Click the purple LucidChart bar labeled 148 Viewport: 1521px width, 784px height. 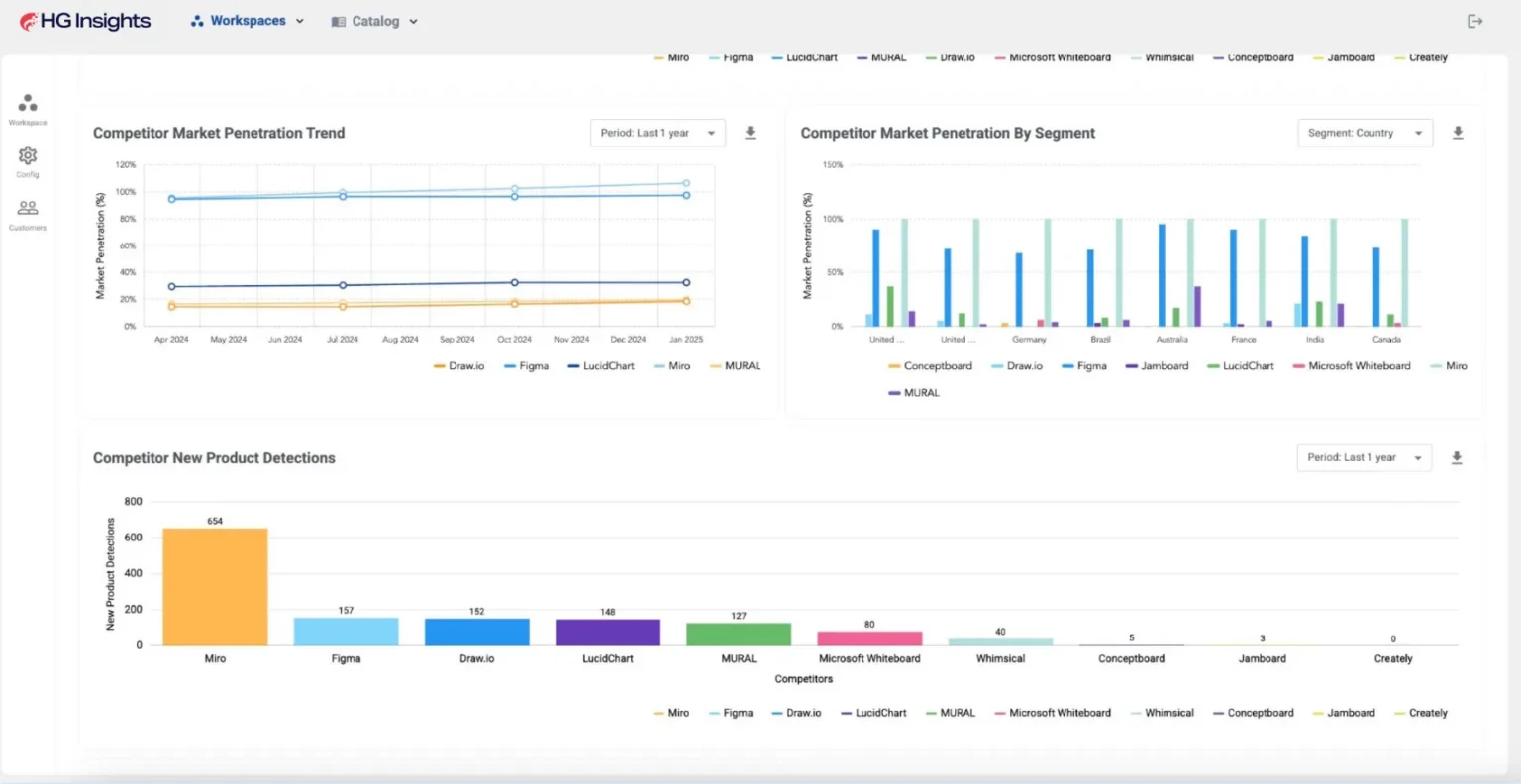[x=607, y=633]
